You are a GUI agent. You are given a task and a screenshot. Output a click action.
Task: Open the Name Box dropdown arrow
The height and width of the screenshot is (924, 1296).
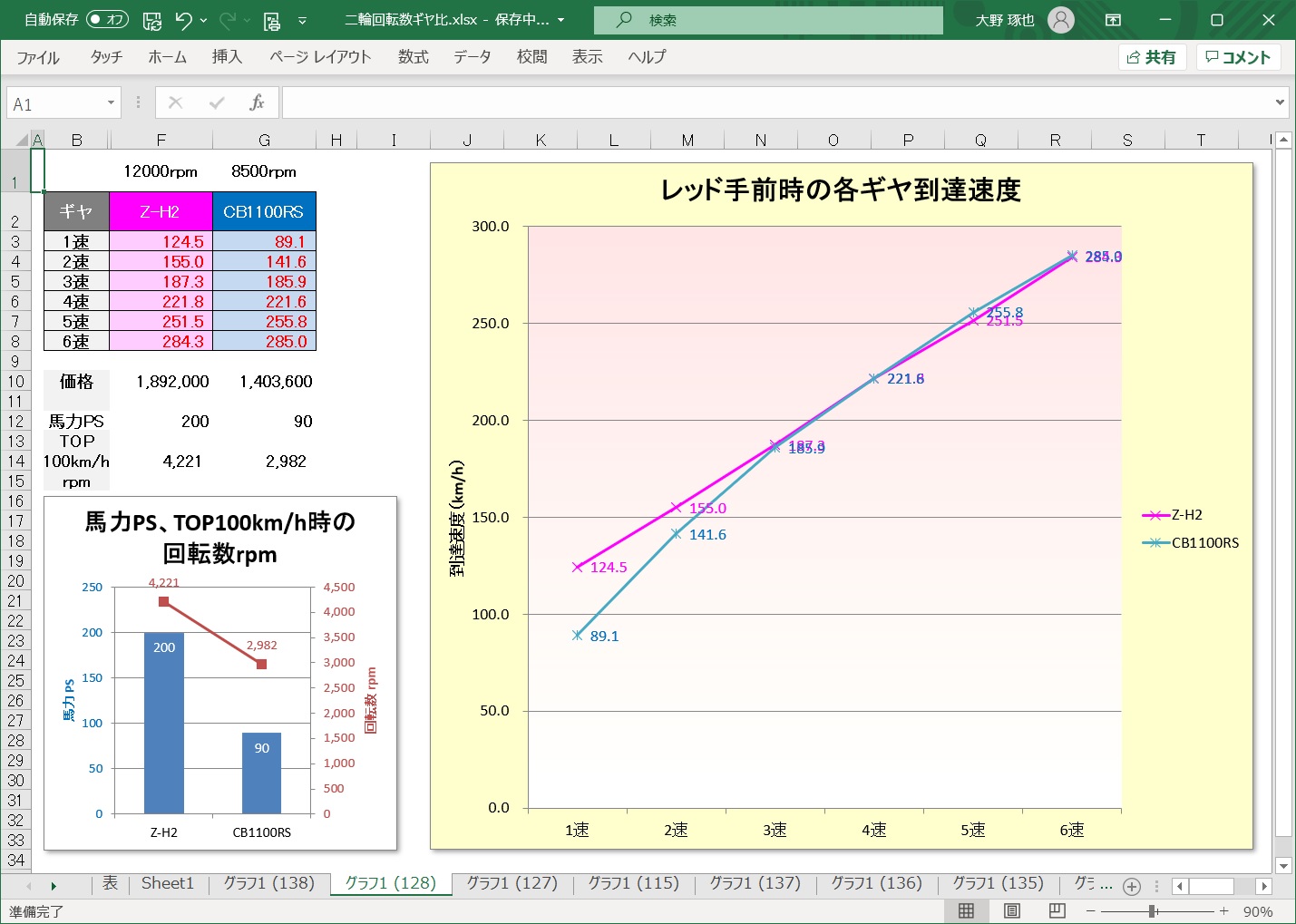(111, 103)
